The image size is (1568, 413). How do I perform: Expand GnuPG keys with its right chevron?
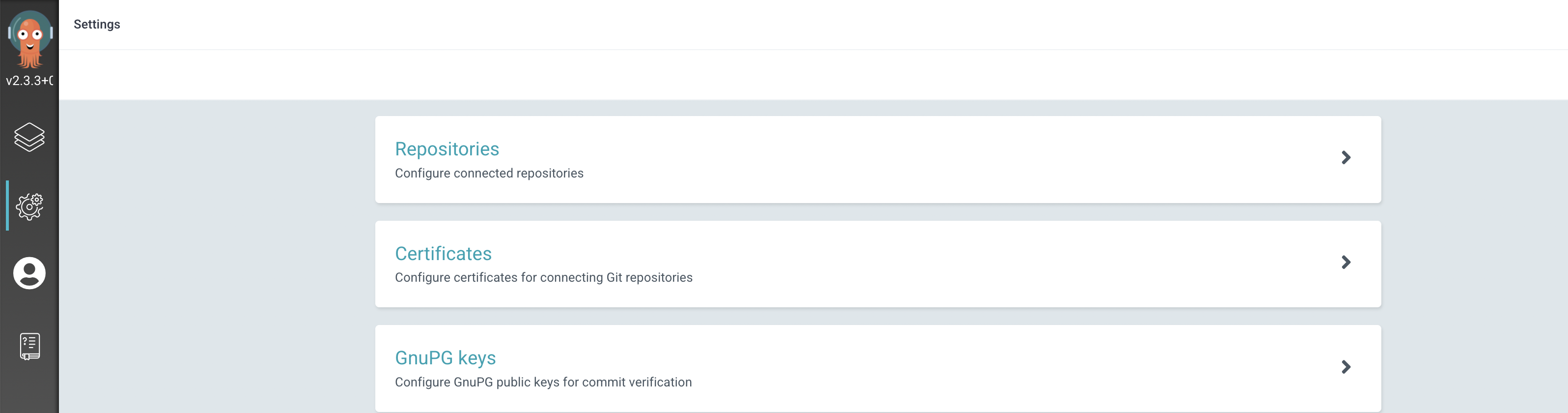[1346, 367]
